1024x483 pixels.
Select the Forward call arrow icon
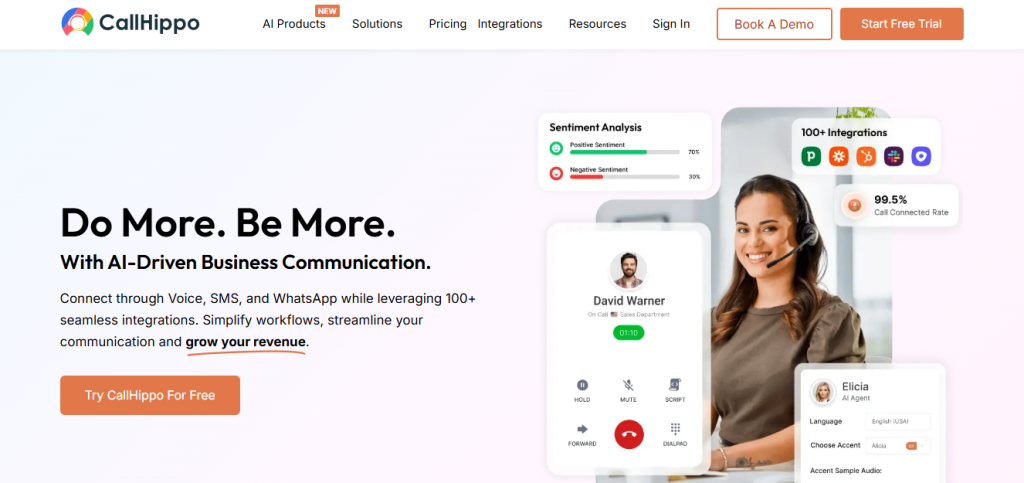coord(582,429)
